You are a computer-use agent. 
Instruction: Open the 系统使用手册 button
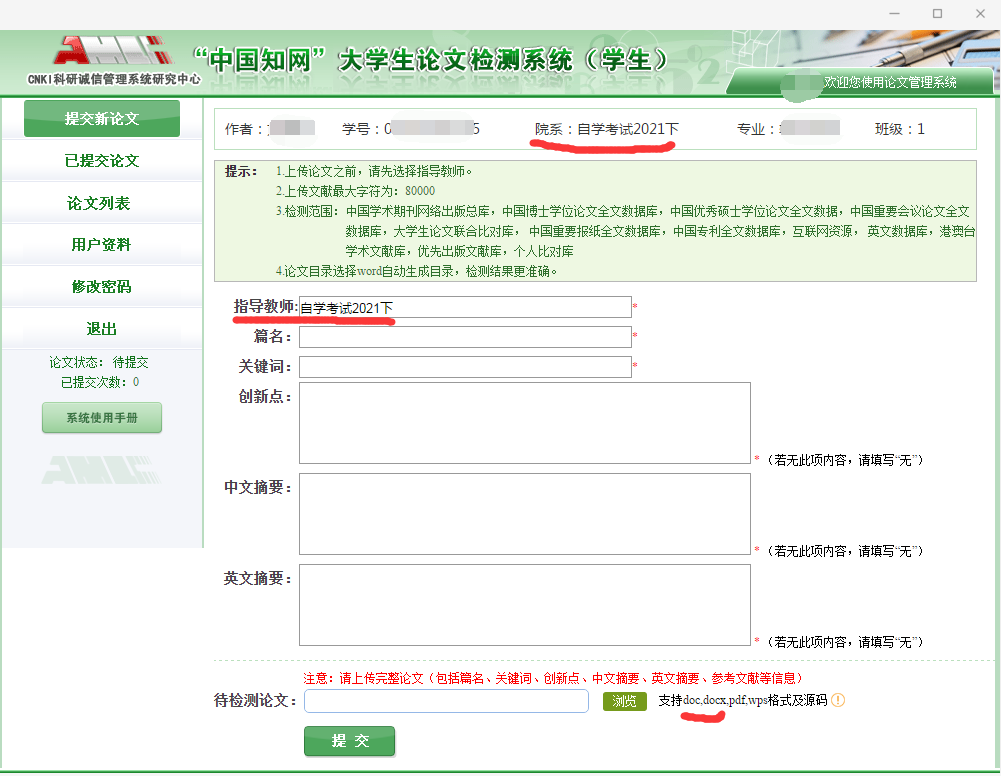102,418
